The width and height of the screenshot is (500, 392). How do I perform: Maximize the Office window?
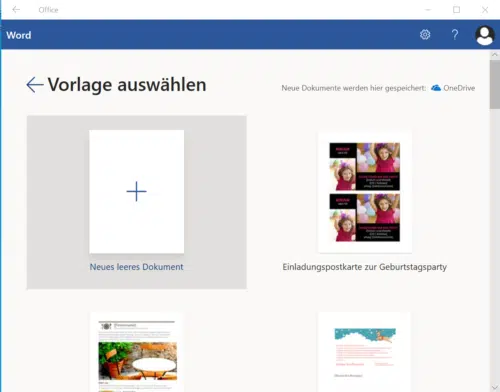(456, 10)
